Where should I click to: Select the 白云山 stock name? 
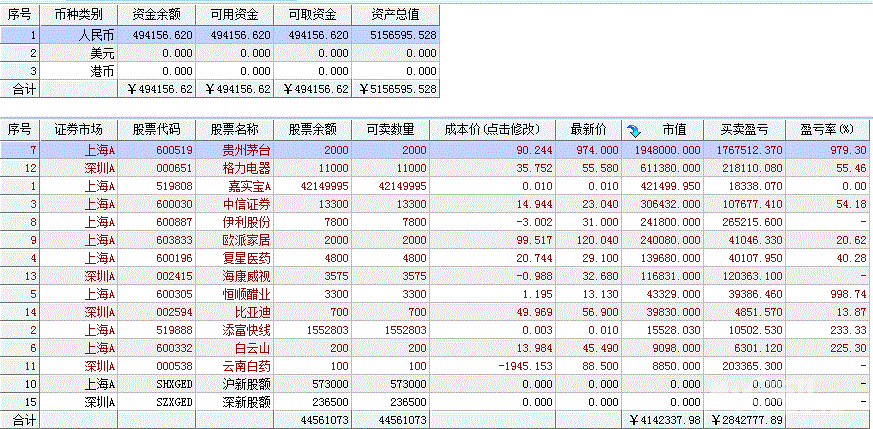(252, 348)
